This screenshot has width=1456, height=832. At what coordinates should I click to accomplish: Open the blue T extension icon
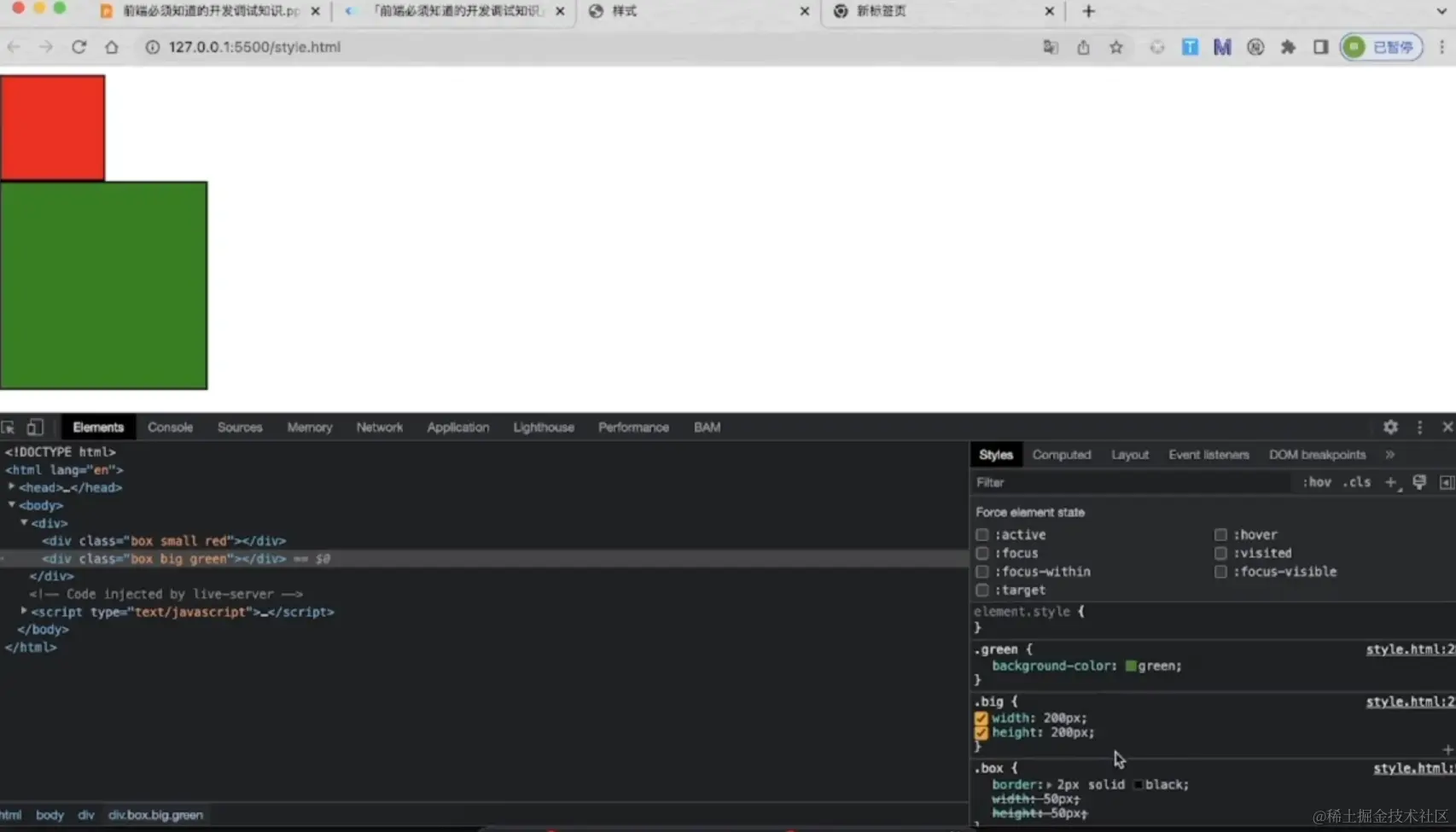coord(1190,47)
